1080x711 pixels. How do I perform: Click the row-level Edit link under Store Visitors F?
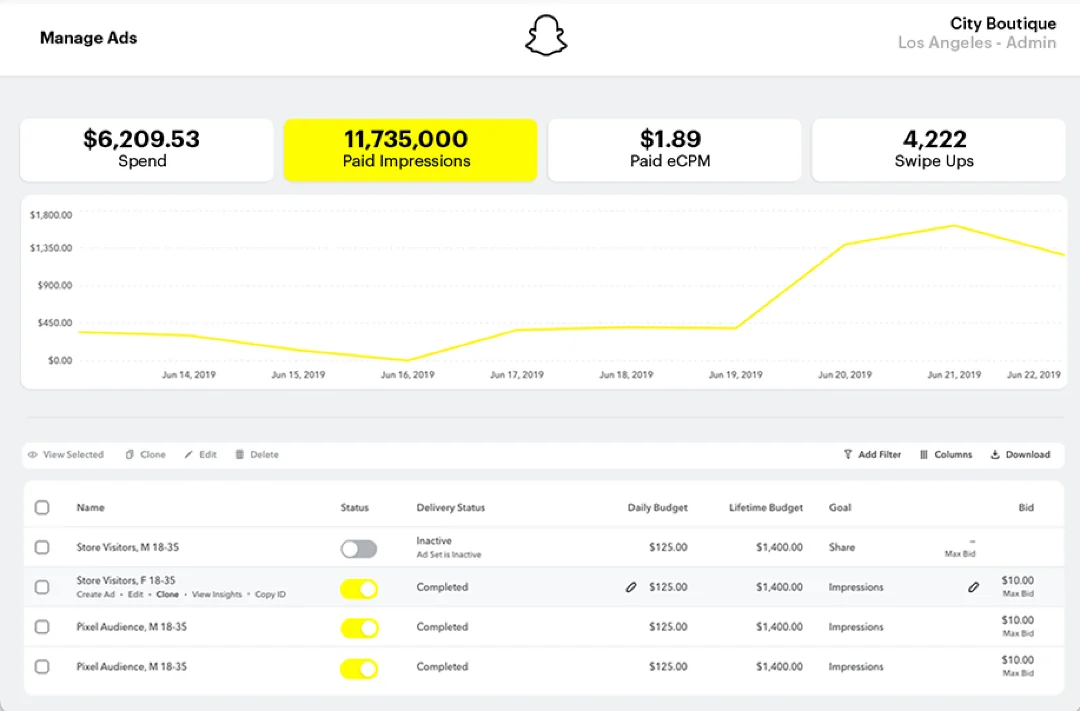[x=136, y=595]
